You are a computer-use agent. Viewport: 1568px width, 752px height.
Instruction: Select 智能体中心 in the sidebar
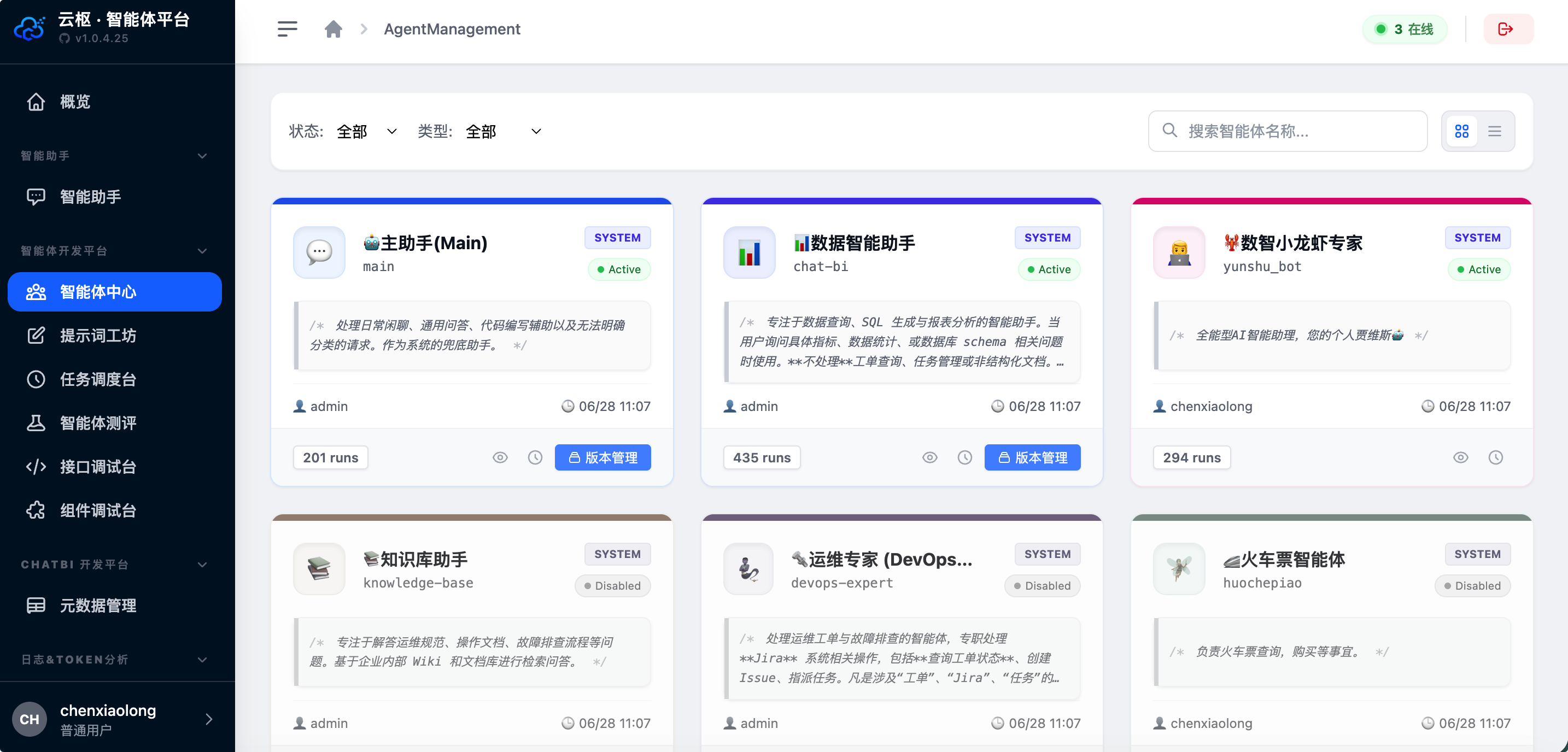tap(114, 292)
